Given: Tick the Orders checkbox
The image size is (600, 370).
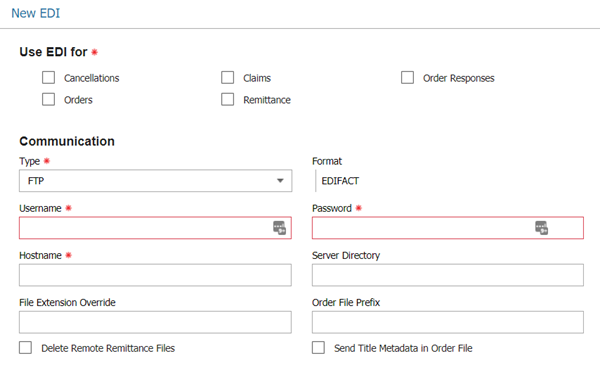Looking at the screenshot, I should pos(48,99).
